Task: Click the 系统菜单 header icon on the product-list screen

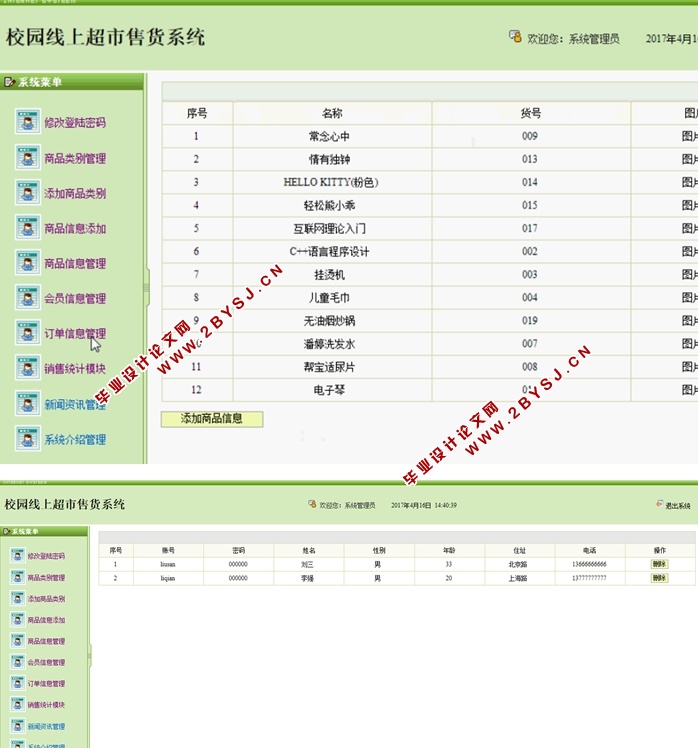Action: click(x=9, y=82)
